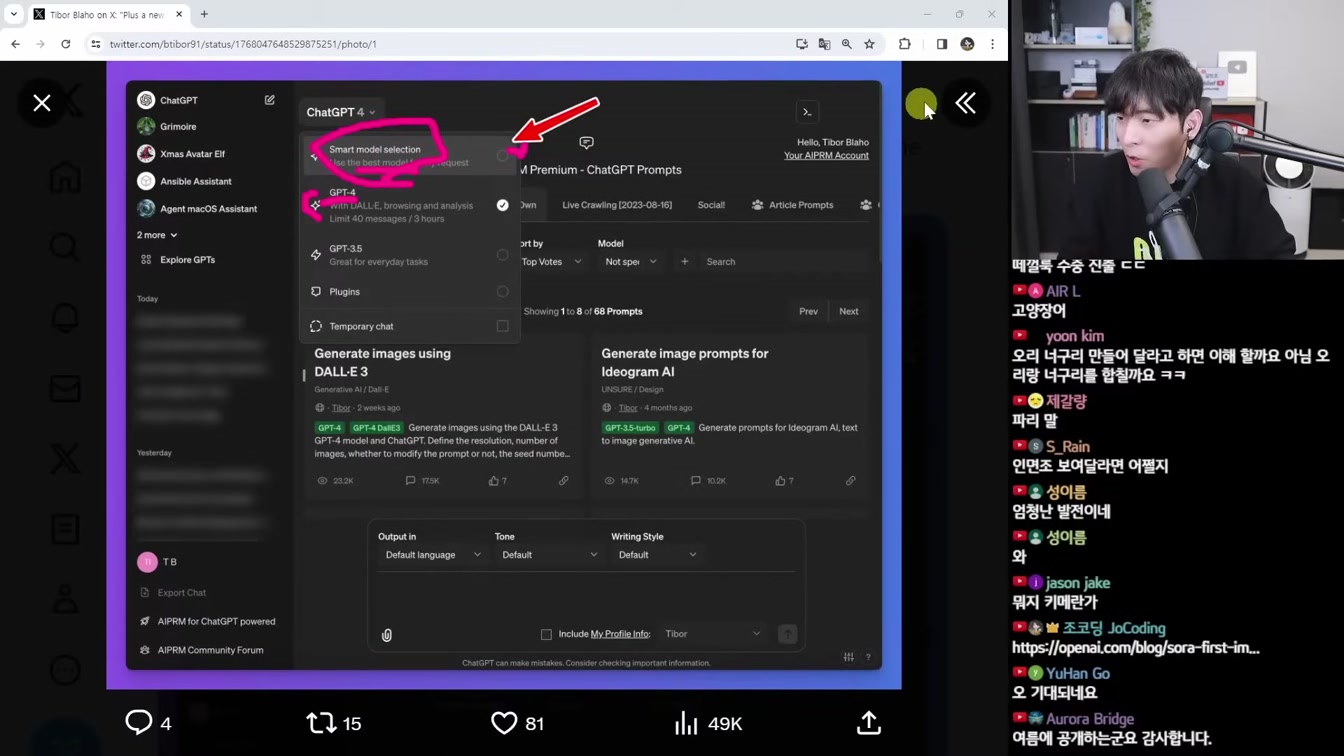Image resolution: width=1344 pixels, height=756 pixels.
Task: Open the ChatGPT 4 model dropdown
Action: click(x=341, y=112)
